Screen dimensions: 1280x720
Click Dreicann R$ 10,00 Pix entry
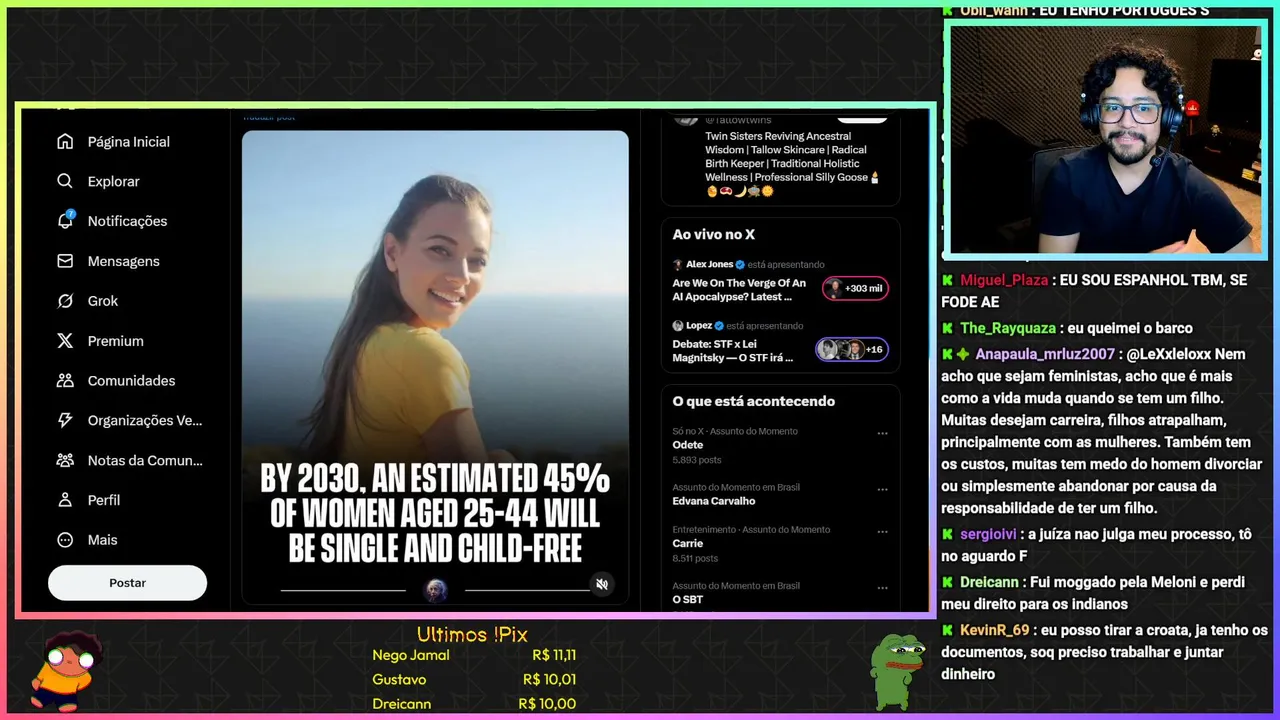click(474, 704)
